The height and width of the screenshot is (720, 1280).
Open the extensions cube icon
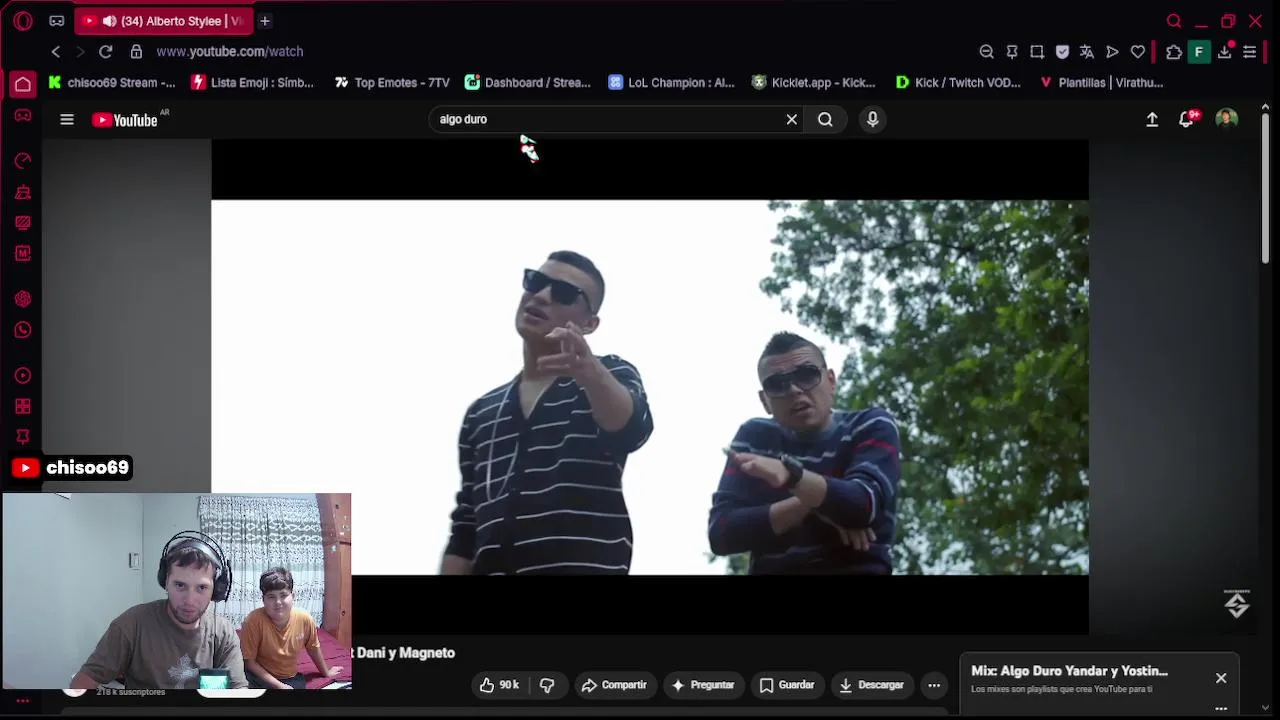point(1174,52)
